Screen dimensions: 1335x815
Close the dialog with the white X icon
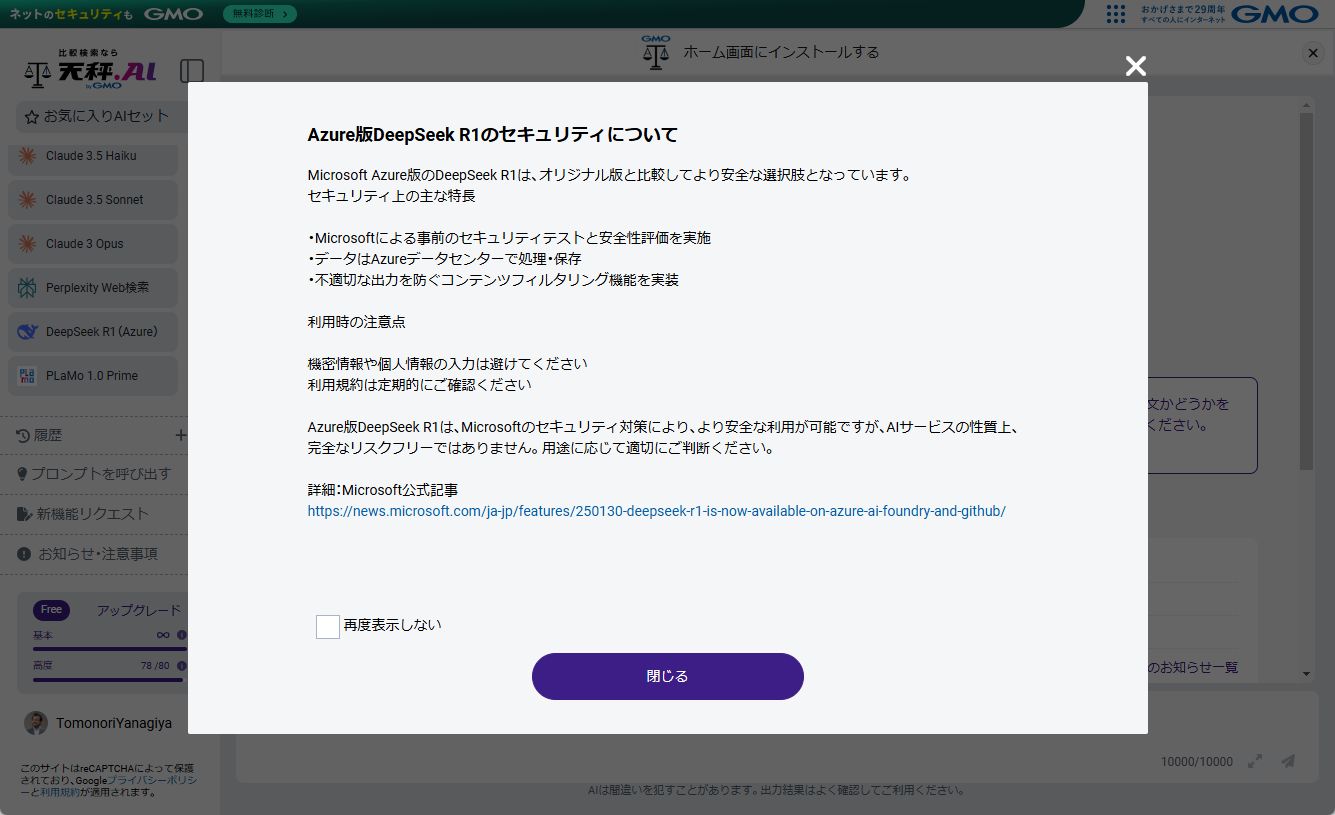click(x=1135, y=66)
